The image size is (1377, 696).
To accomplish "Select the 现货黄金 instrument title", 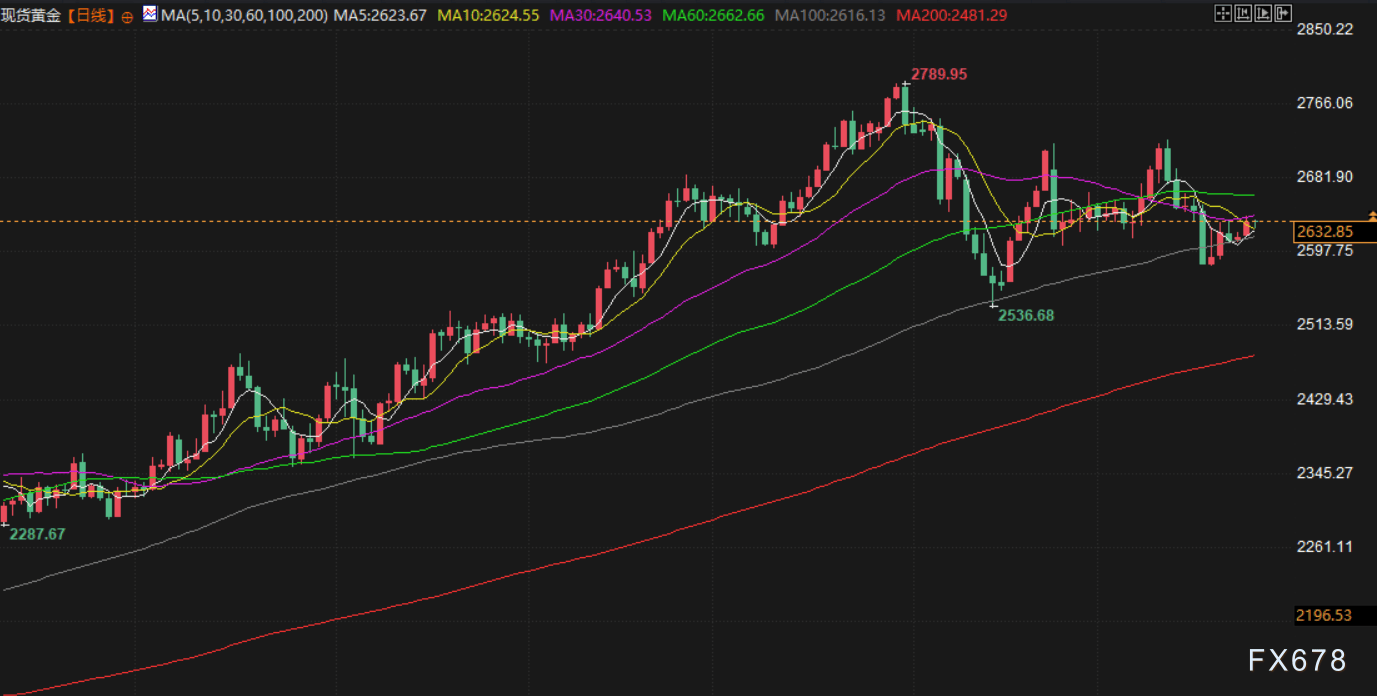I will pyautogui.click(x=32, y=16).
